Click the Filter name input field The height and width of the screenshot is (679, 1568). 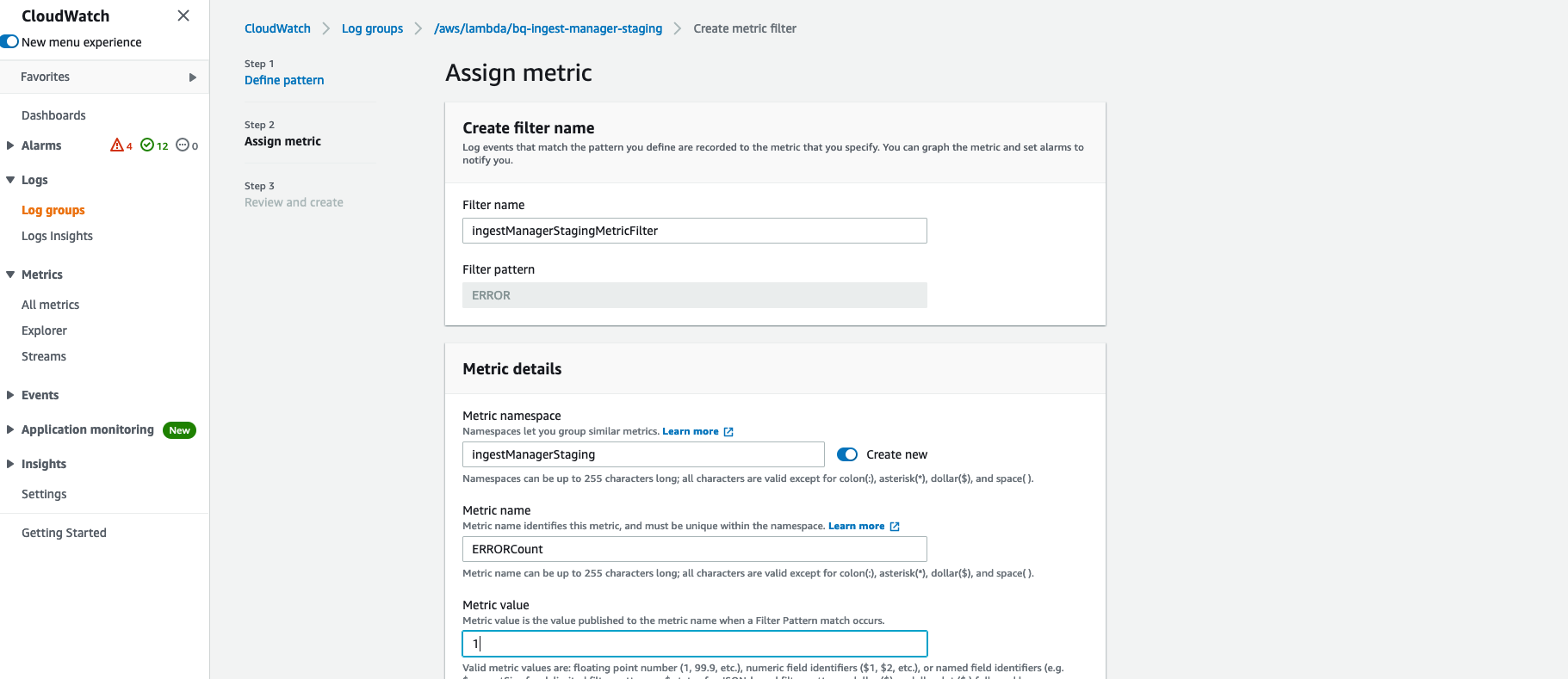694,231
